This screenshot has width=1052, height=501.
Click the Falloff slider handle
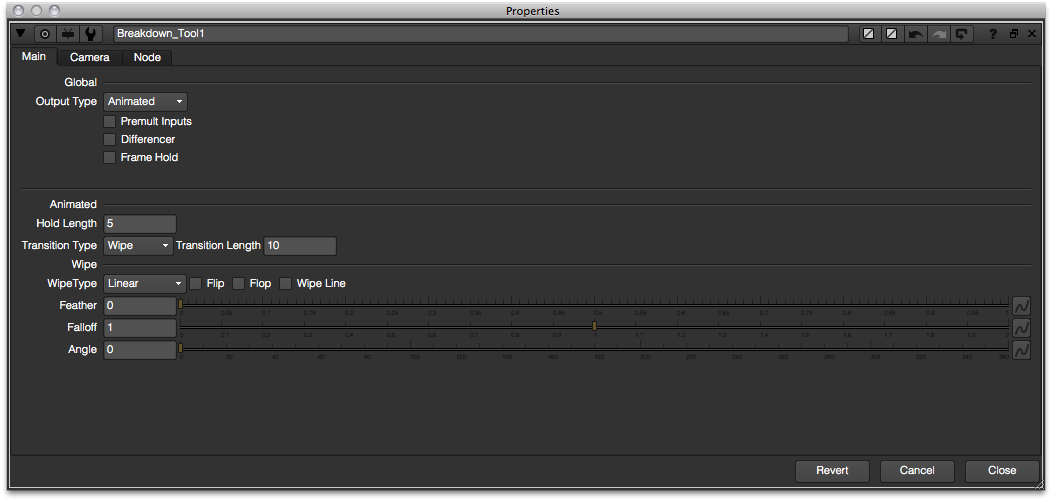coord(594,326)
